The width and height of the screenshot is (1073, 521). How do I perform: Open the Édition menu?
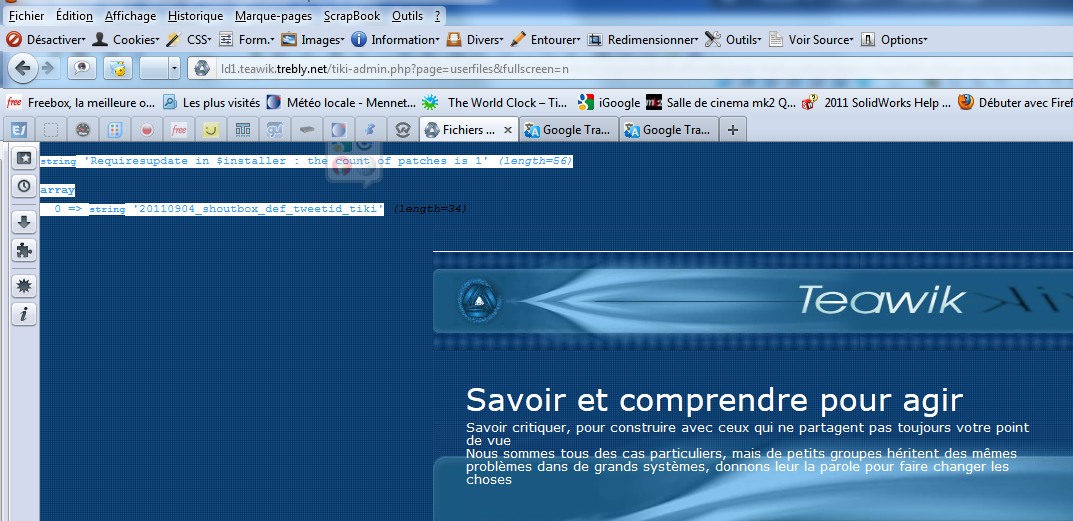tap(74, 16)
